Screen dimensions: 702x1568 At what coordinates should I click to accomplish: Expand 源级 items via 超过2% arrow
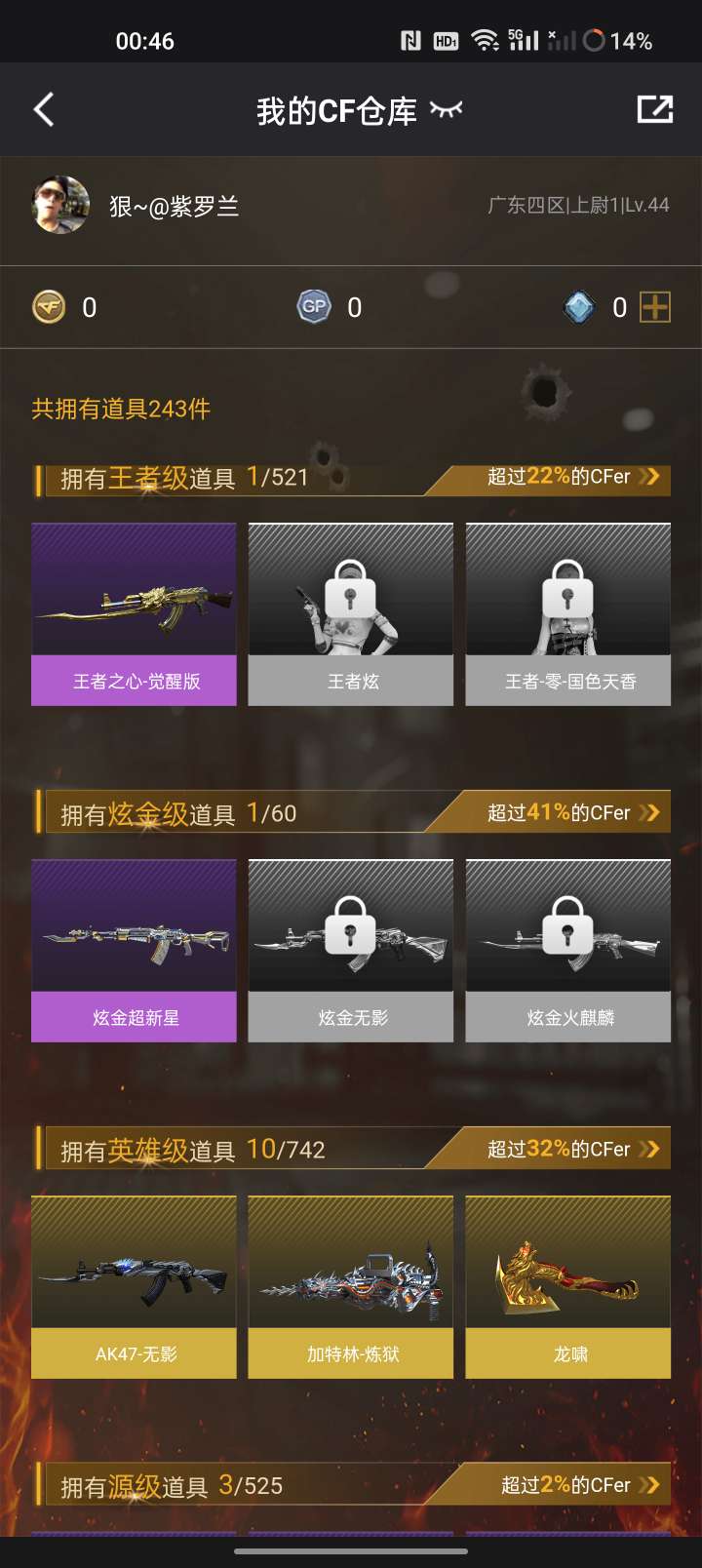pos(649,1485)
